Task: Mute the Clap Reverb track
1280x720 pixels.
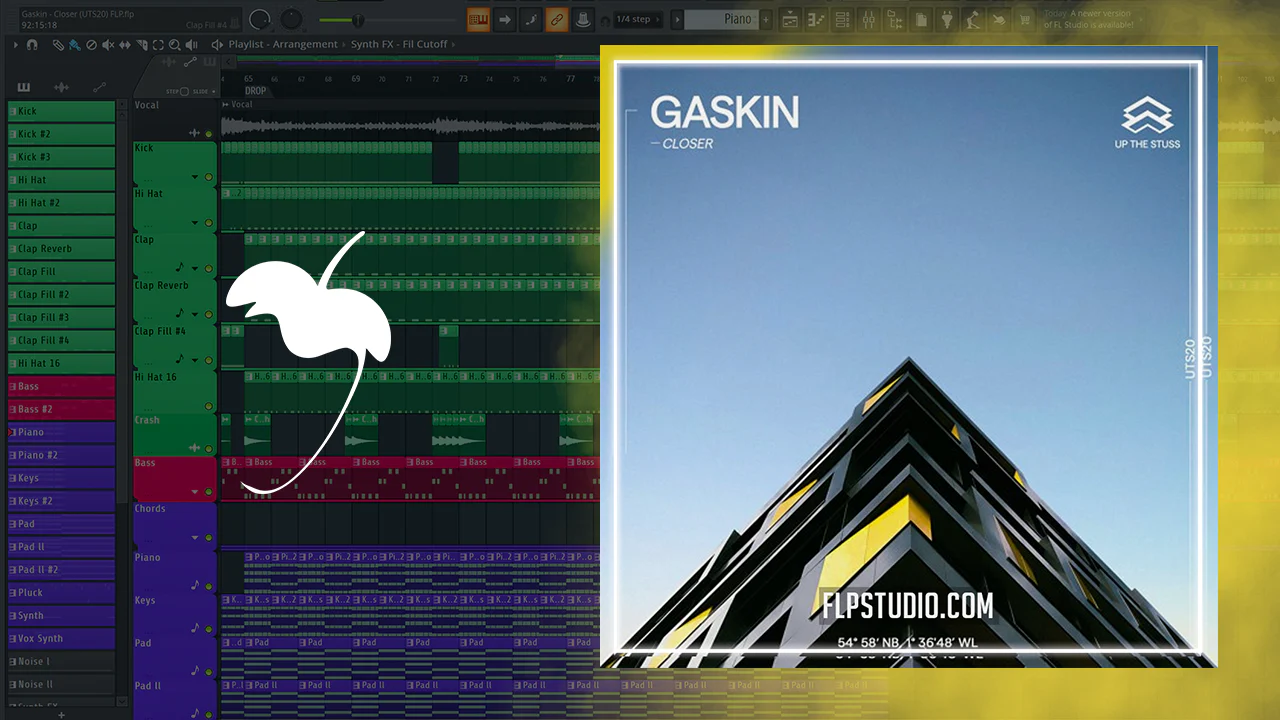Action: pos(209,314)
